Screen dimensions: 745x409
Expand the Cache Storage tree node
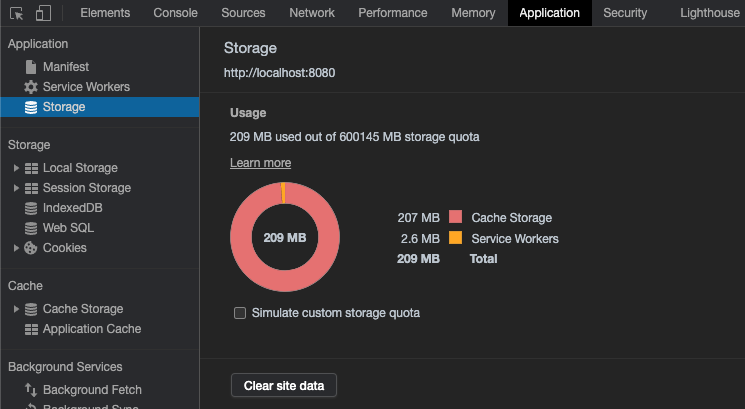click(16, 309)
